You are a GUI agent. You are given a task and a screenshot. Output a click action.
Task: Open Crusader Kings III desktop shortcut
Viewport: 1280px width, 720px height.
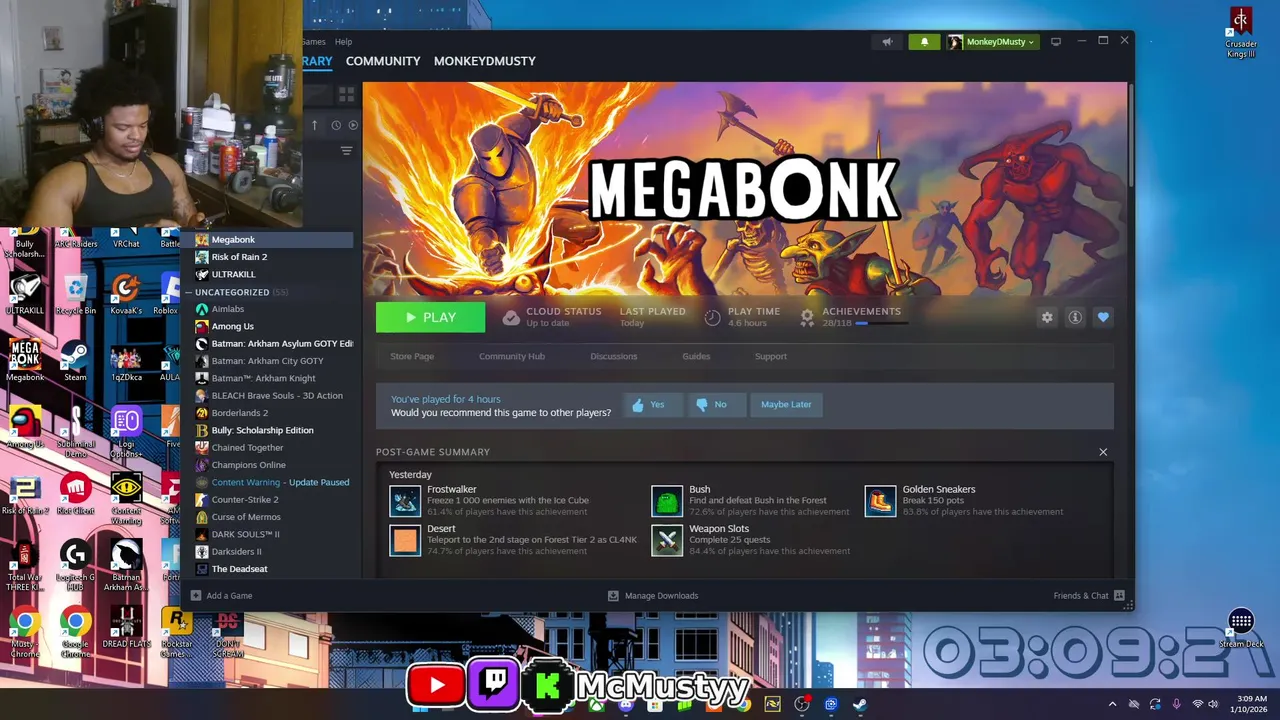pyautogui.click(x=1241, y=33)
